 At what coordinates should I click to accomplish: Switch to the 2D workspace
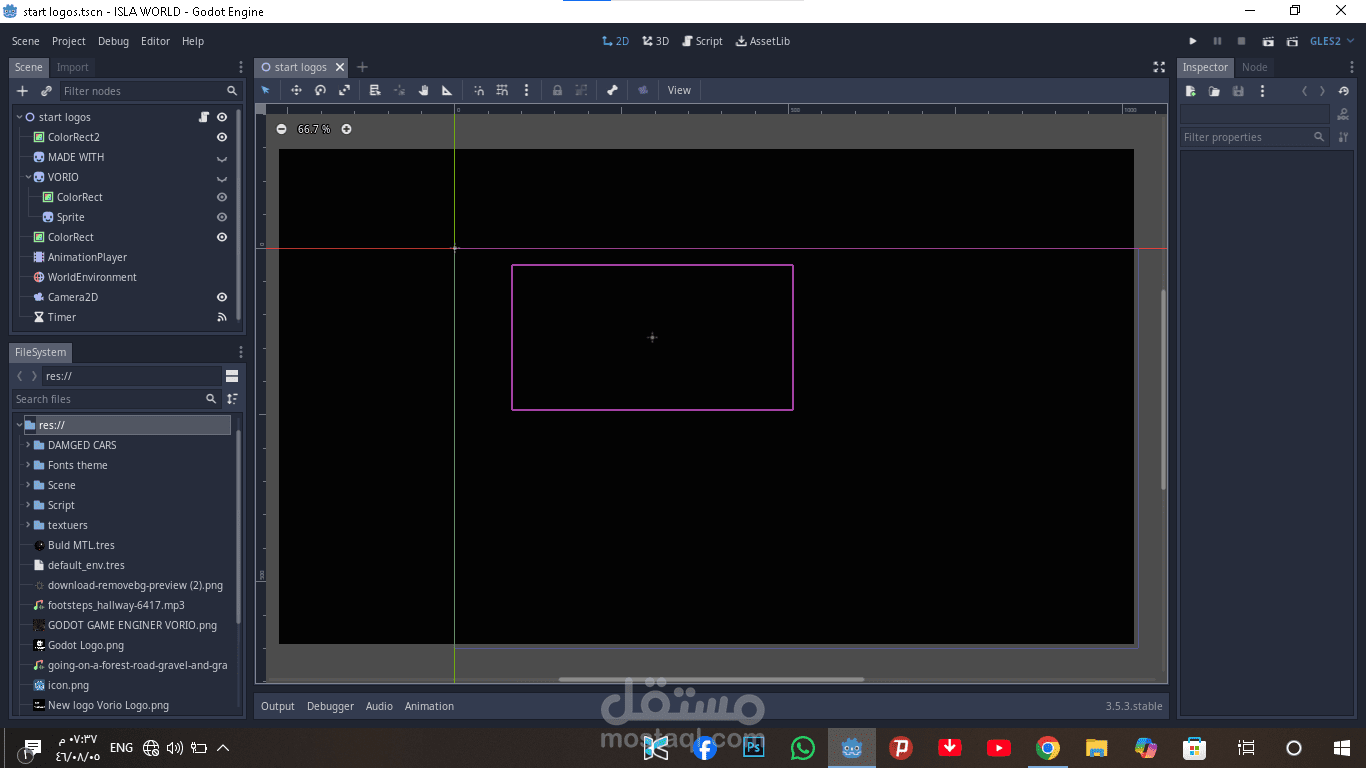click(x=616, y=41)
